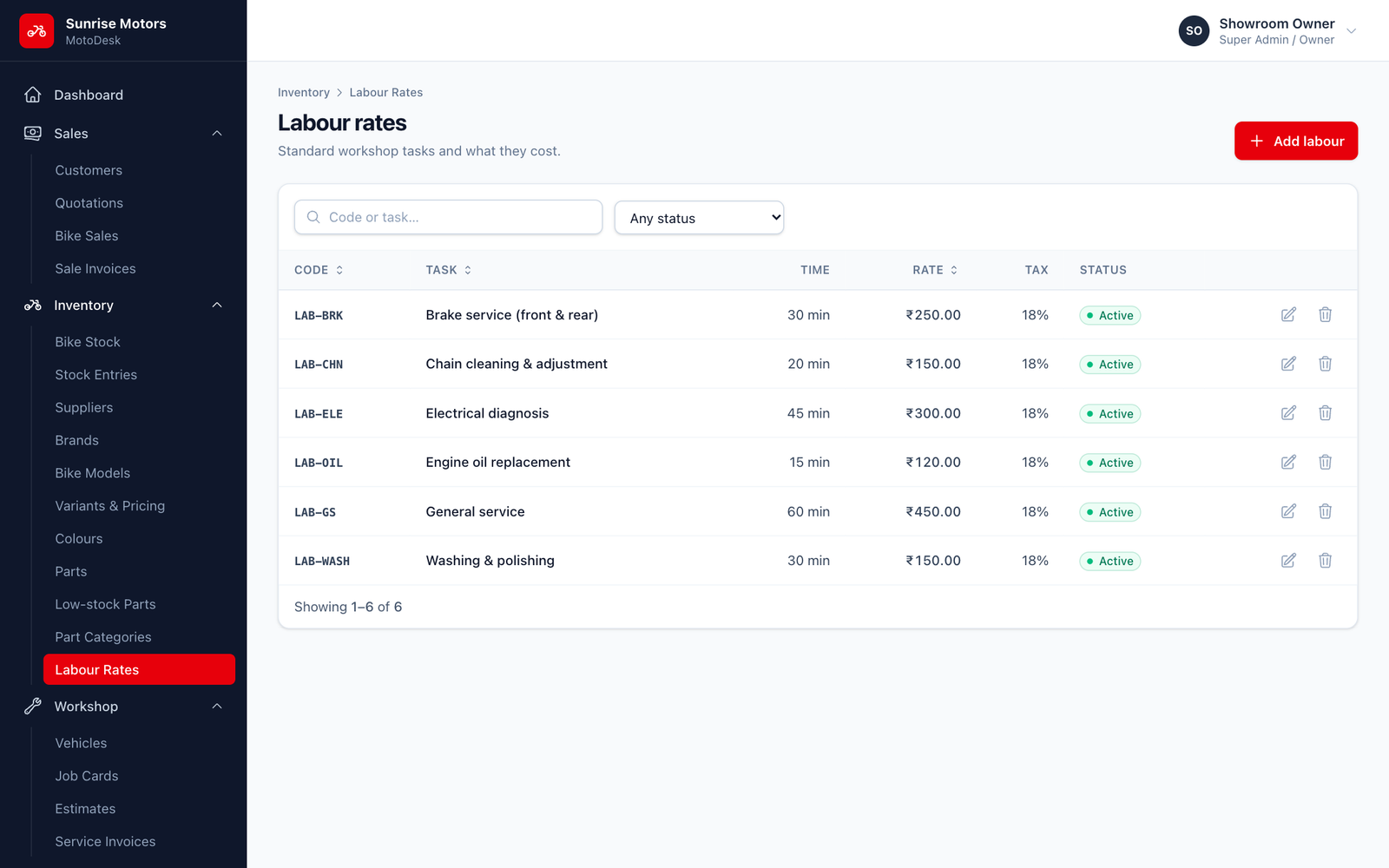Delete the Electrical diagnosis labour entry

click(1325, 413)
